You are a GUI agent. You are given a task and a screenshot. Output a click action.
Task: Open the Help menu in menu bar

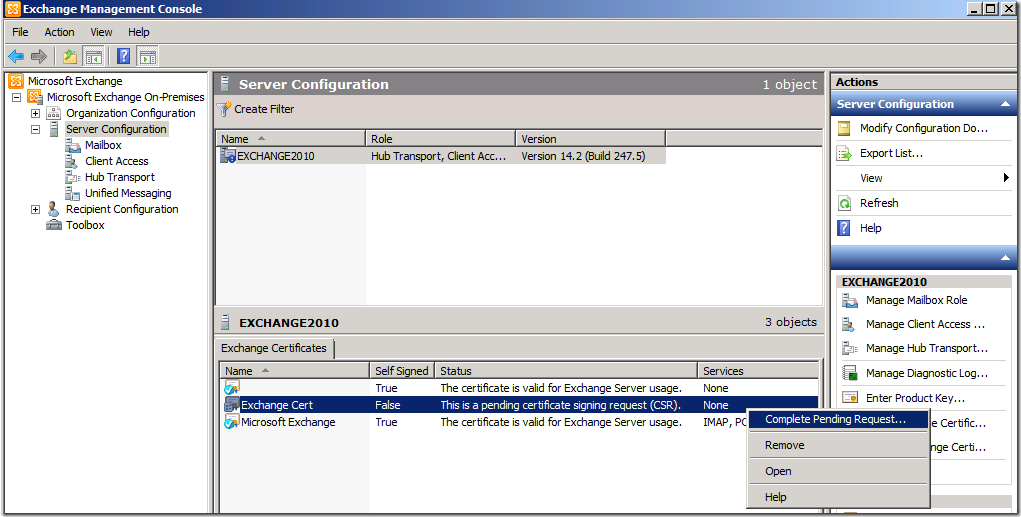coord(139,32)
